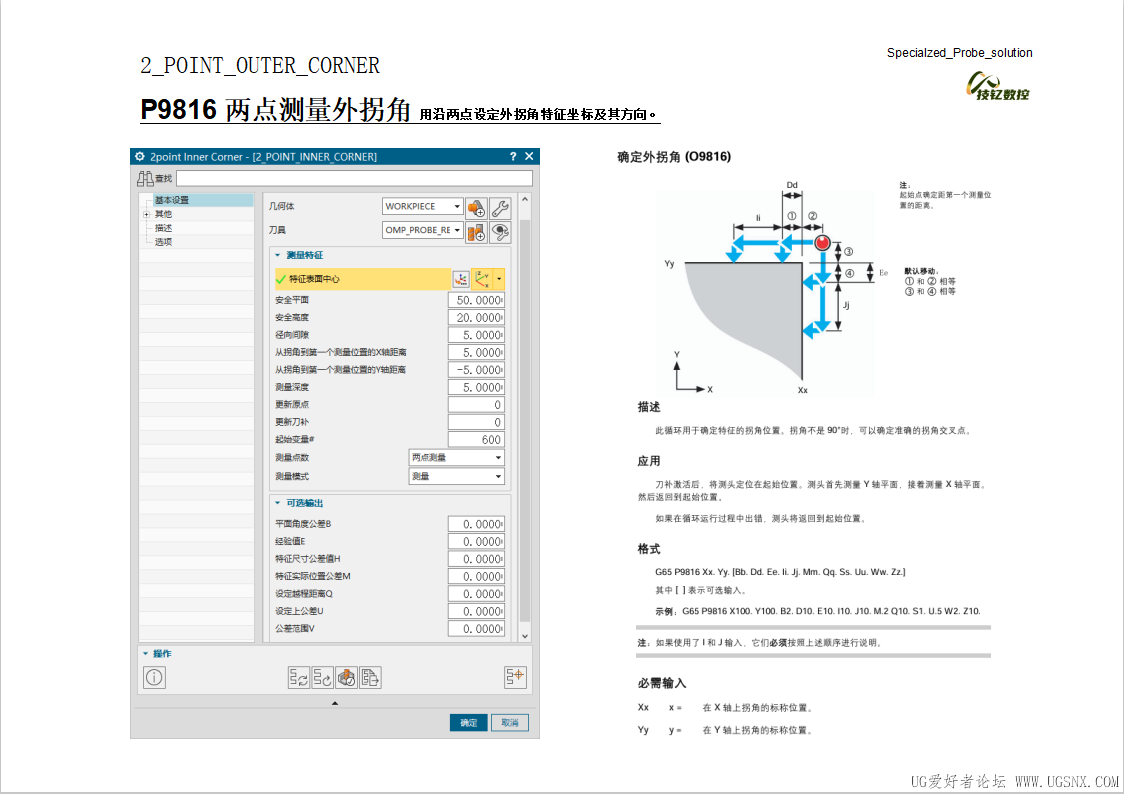Click the new geometry icon beside WORKPIECE
The width and height of the screenshot is (1124, 794).
(476, 208)
